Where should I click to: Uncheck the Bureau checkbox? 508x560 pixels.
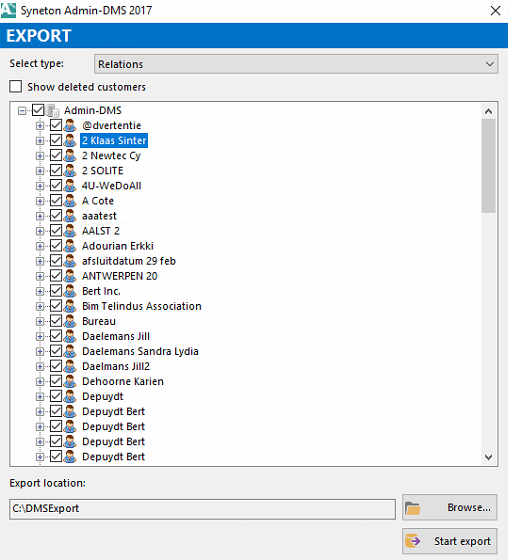click(56, 321)
